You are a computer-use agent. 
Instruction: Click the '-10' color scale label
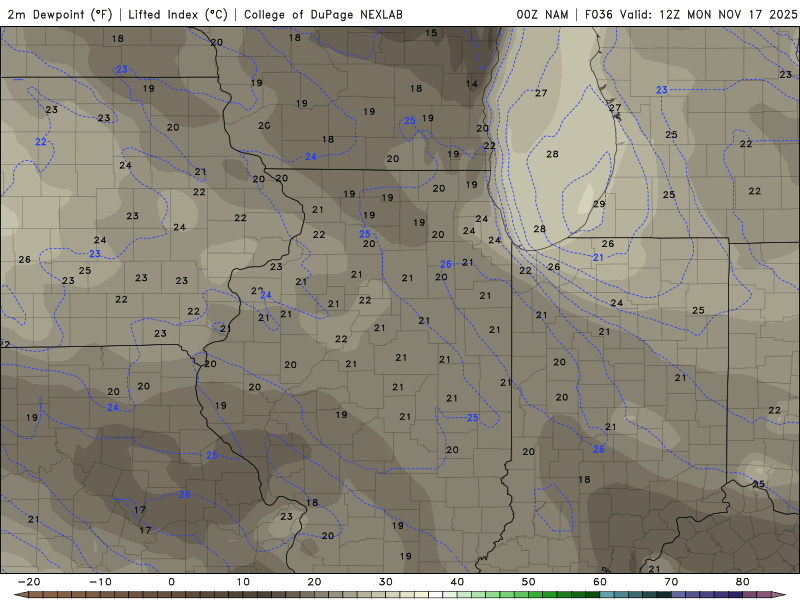click(x=100, y=582)
